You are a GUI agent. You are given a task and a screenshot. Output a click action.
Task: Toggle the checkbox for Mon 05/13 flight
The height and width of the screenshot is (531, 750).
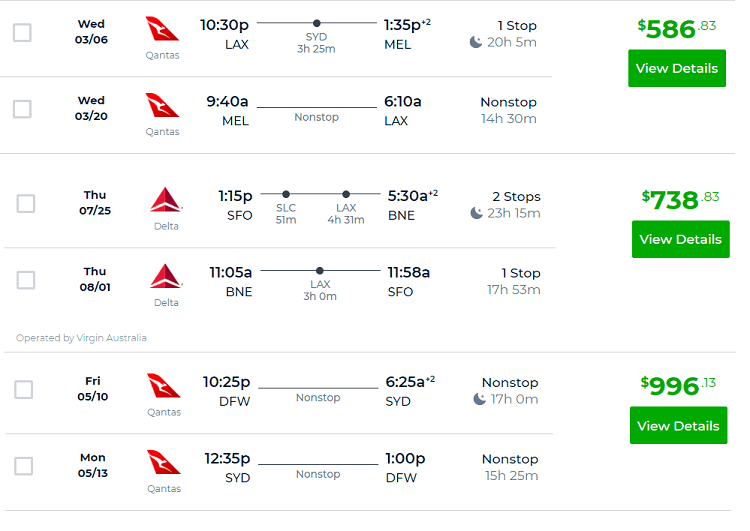[x=23, y=466]
